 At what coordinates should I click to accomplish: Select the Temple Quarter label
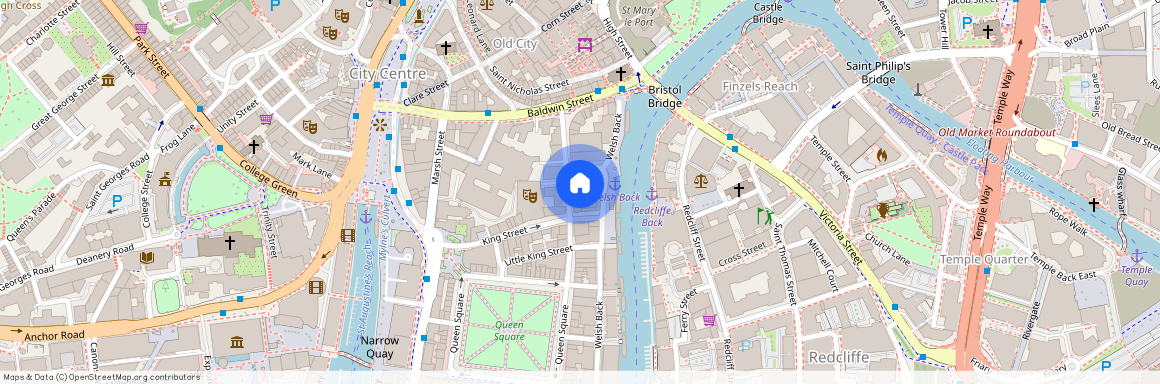coord(984,260)
